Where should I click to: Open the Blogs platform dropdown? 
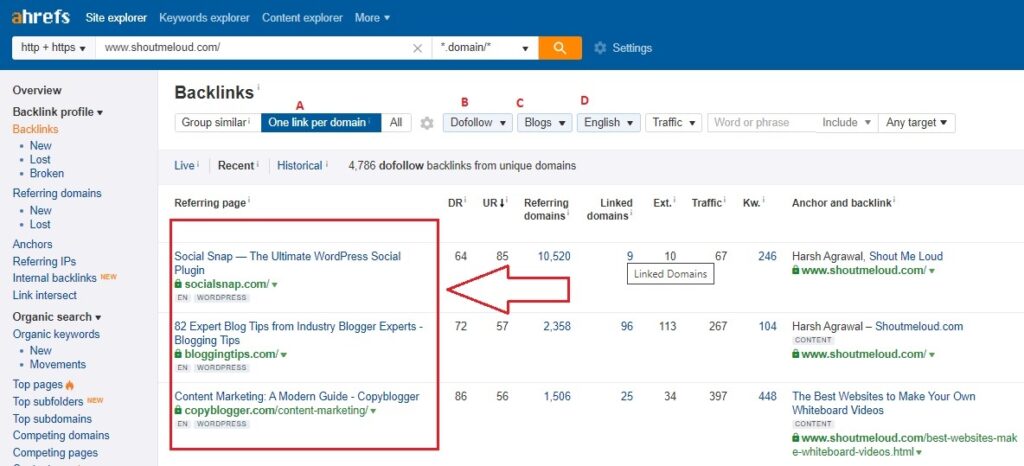click(545, 123)
